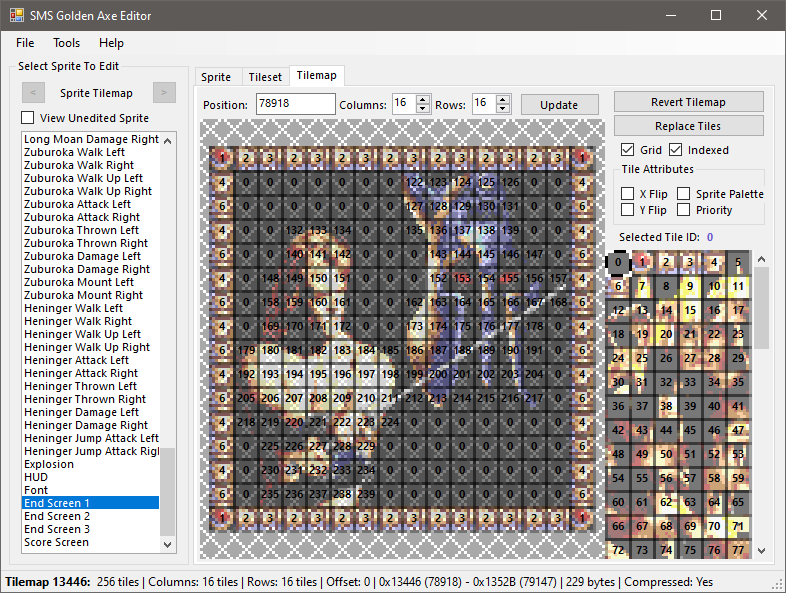Click the Revert Tilemap button

[x=688, y=102]
